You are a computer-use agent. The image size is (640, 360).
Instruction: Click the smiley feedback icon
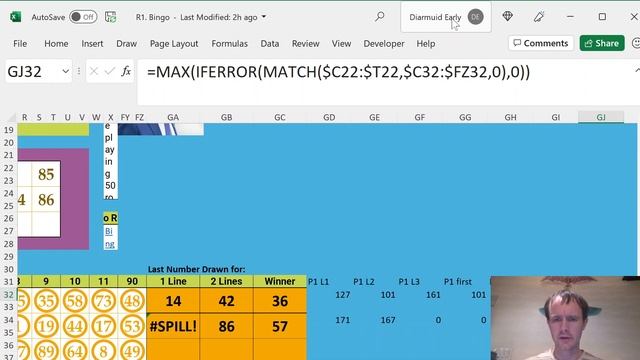636,43
